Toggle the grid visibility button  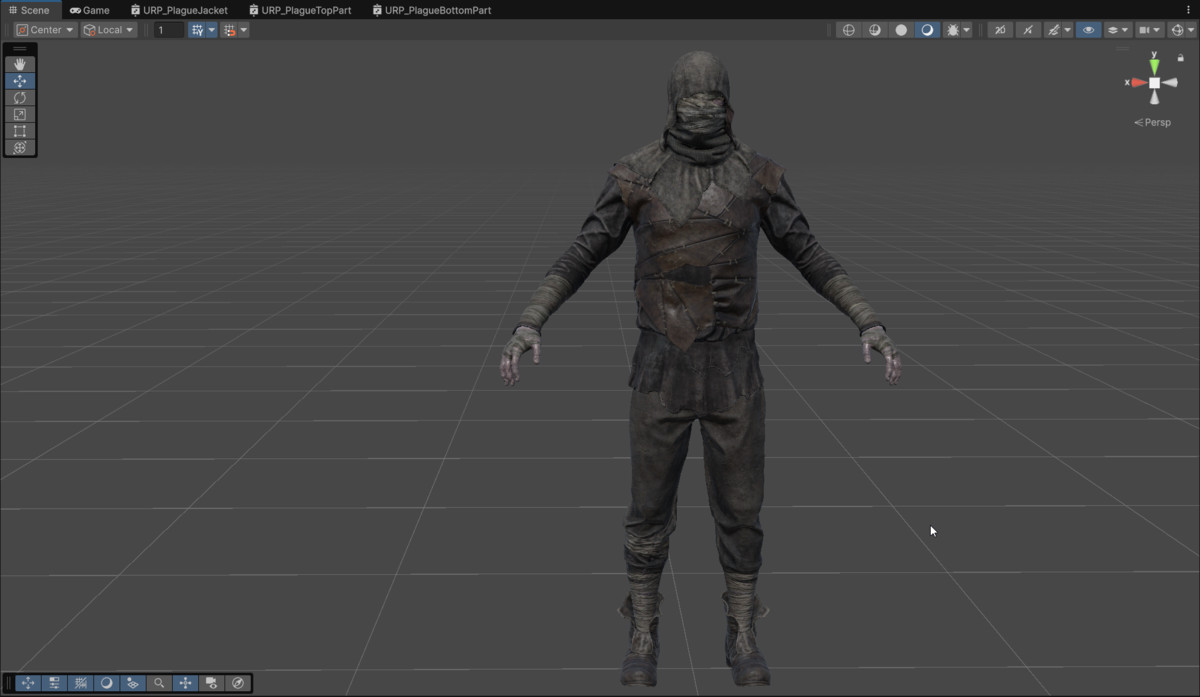[197, 30]
